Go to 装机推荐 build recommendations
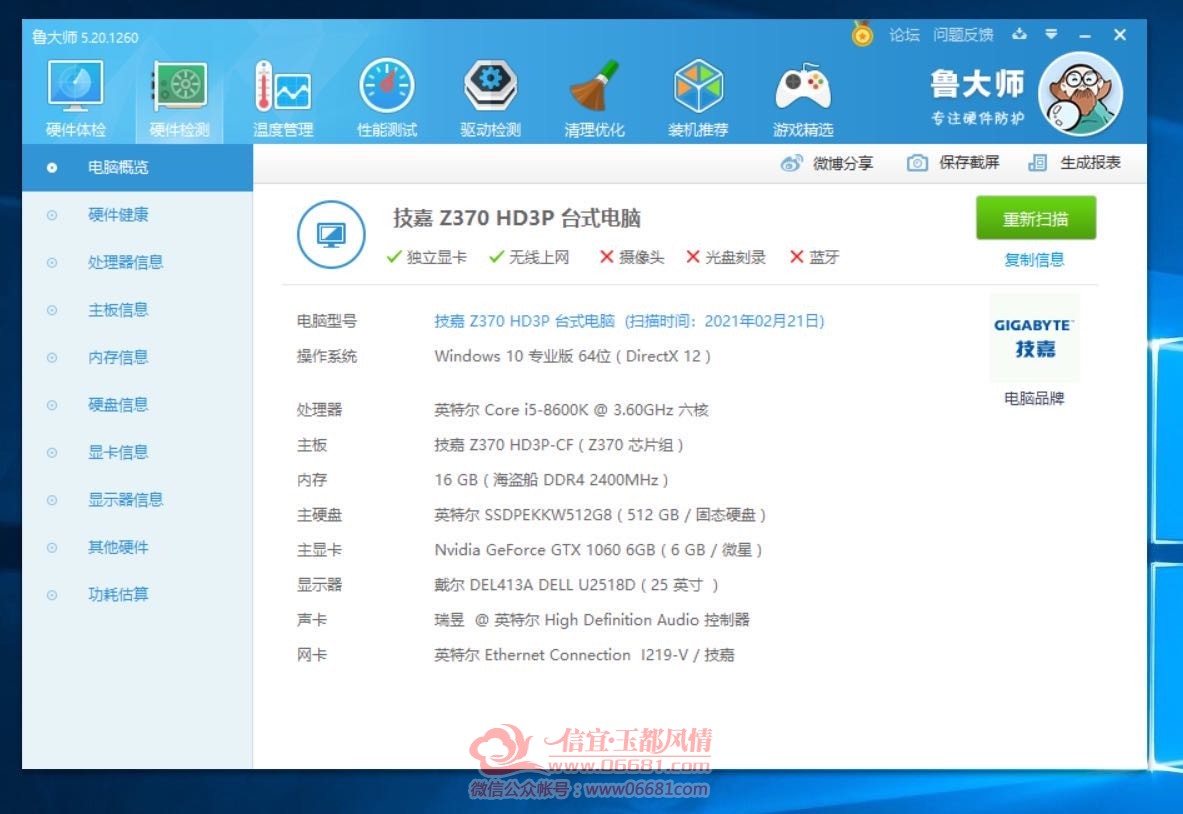Image resolution: width=1183 pixels, height=814 pixels. pyautogui.click(x=698, y=98)
